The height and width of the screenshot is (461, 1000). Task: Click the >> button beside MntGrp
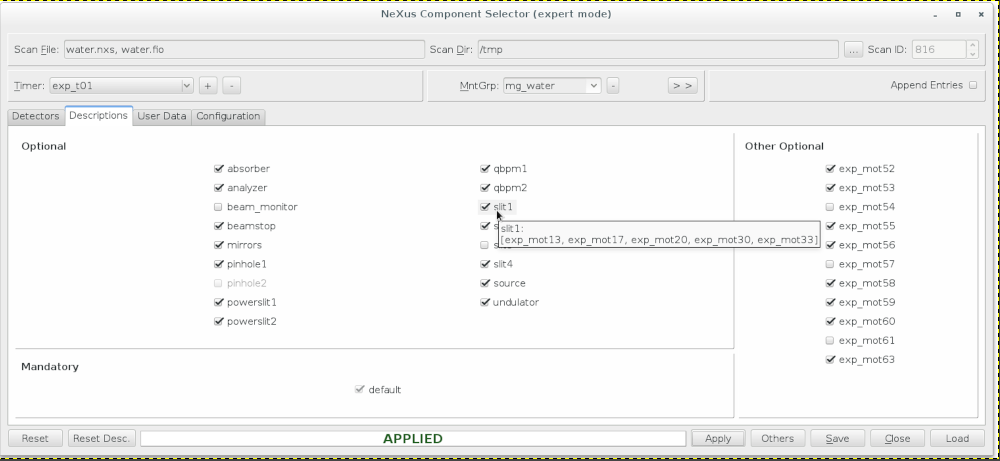pos(682,85)
